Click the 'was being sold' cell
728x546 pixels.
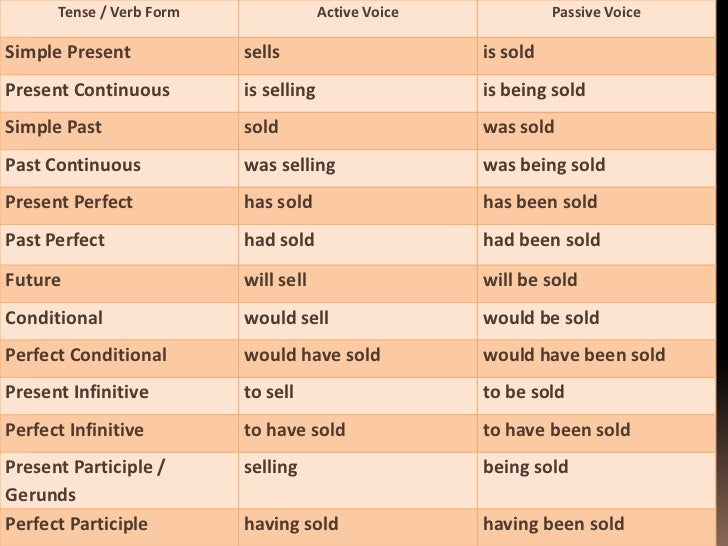544,165
